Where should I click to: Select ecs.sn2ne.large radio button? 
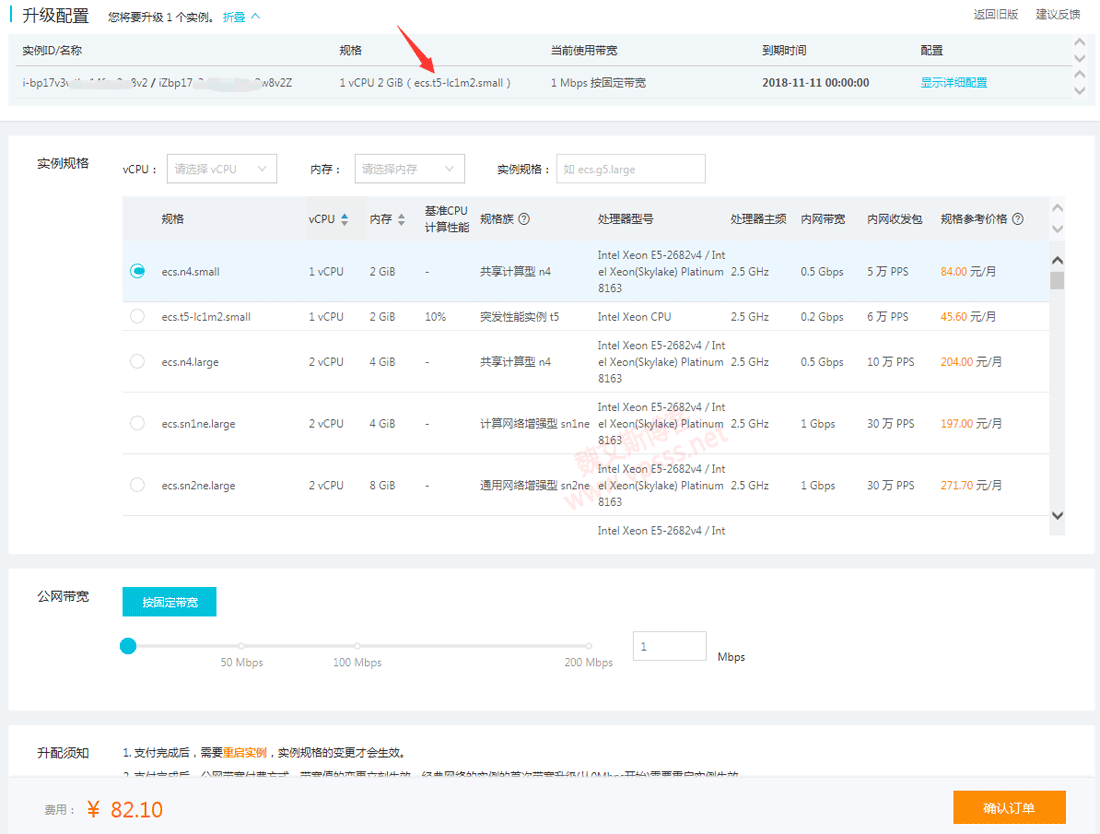tap(137, 485)
